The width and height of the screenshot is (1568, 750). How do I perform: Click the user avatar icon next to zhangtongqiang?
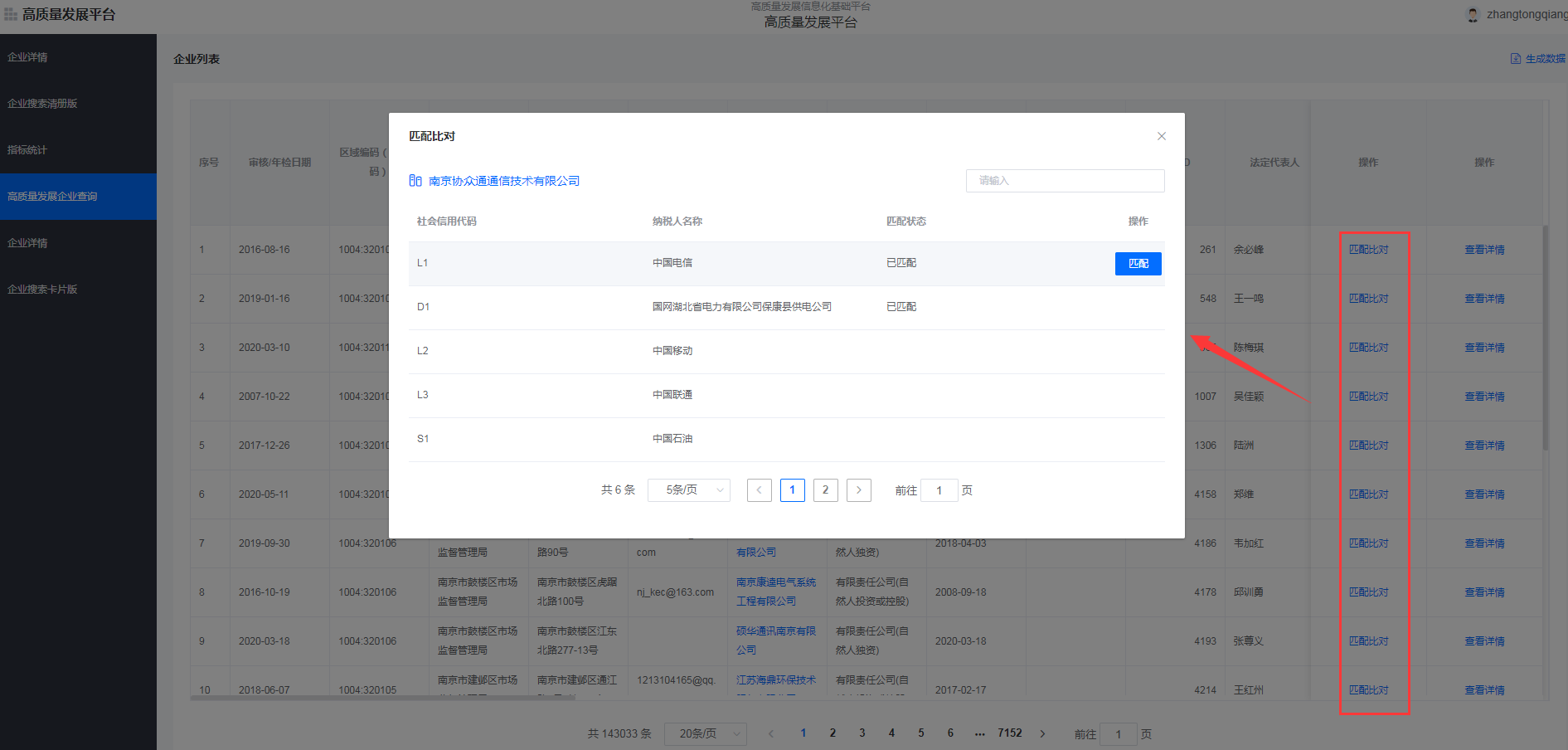pyautogui.click(x=1473, y=15)
